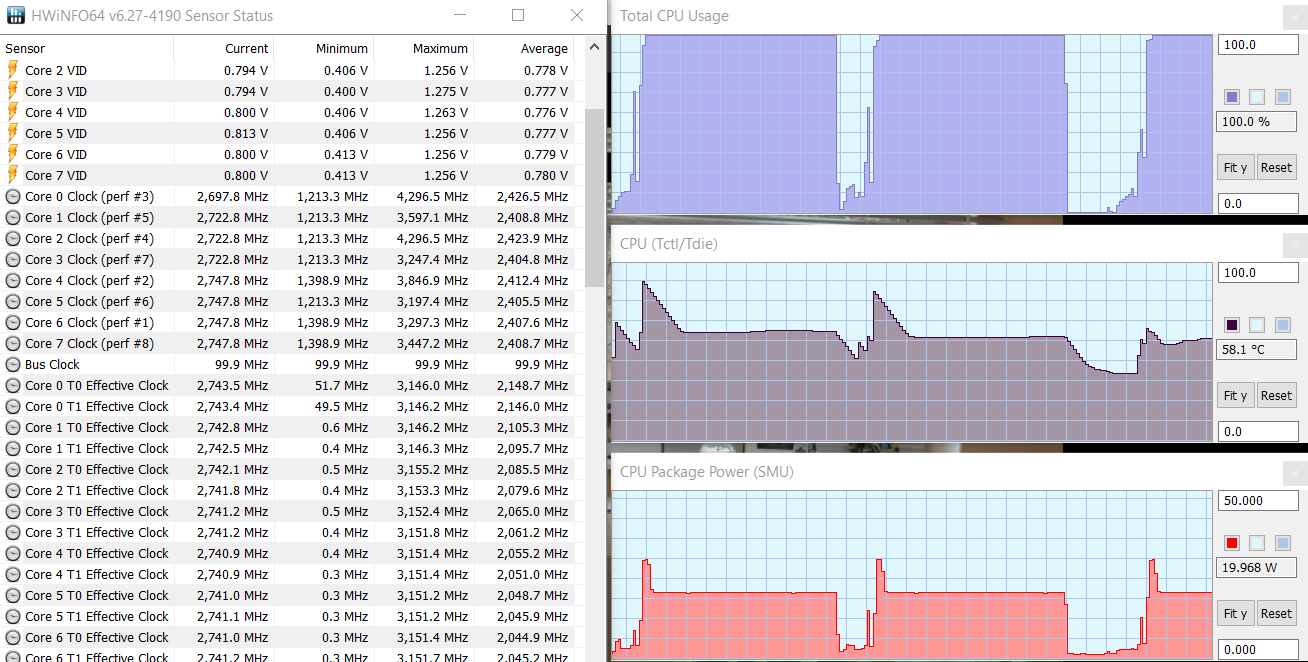The height and width of the screenshot is (662, 1308).
Task: Click the Minimum column header
Action: (324, 48)
